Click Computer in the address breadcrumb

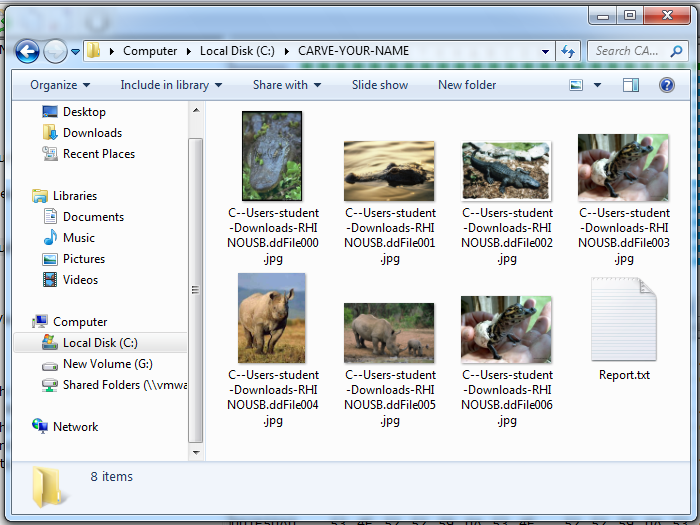click(x=150, y=51)
